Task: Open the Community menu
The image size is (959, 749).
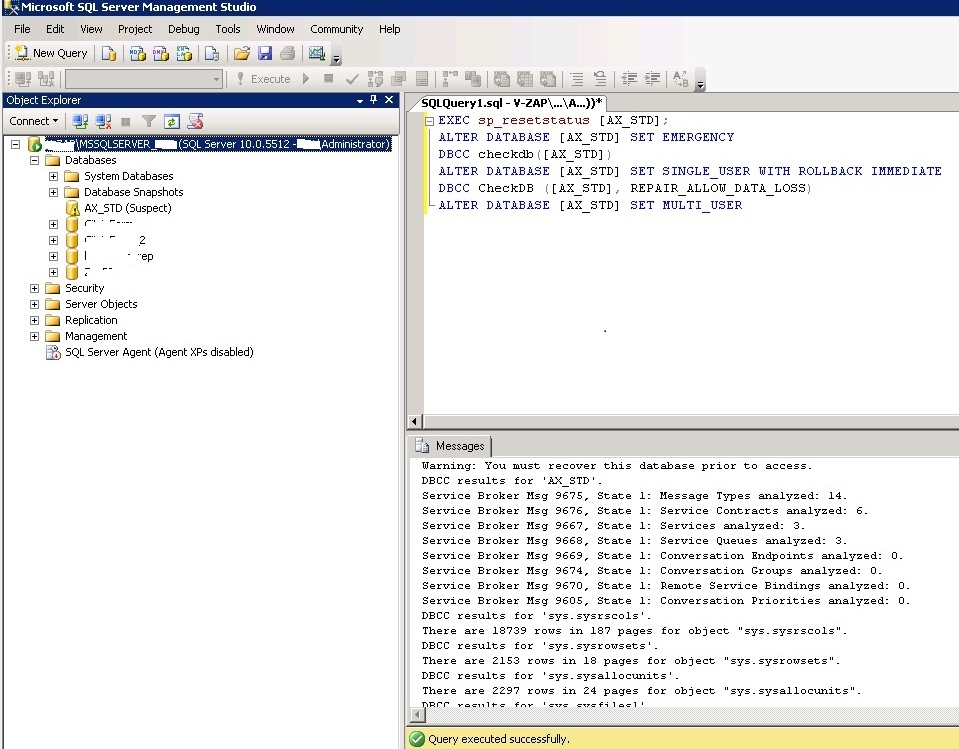Action: [336, 29]
